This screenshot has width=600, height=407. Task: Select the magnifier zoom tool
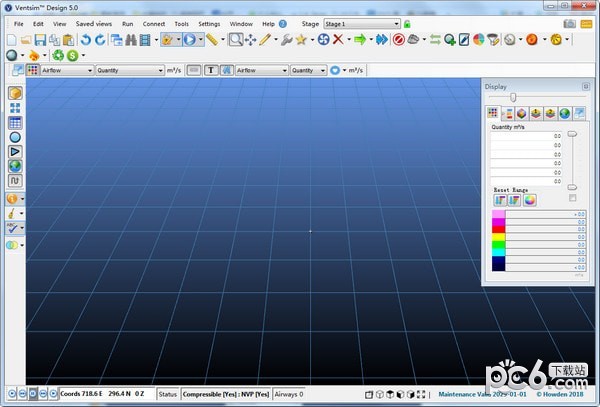[236, 39]
